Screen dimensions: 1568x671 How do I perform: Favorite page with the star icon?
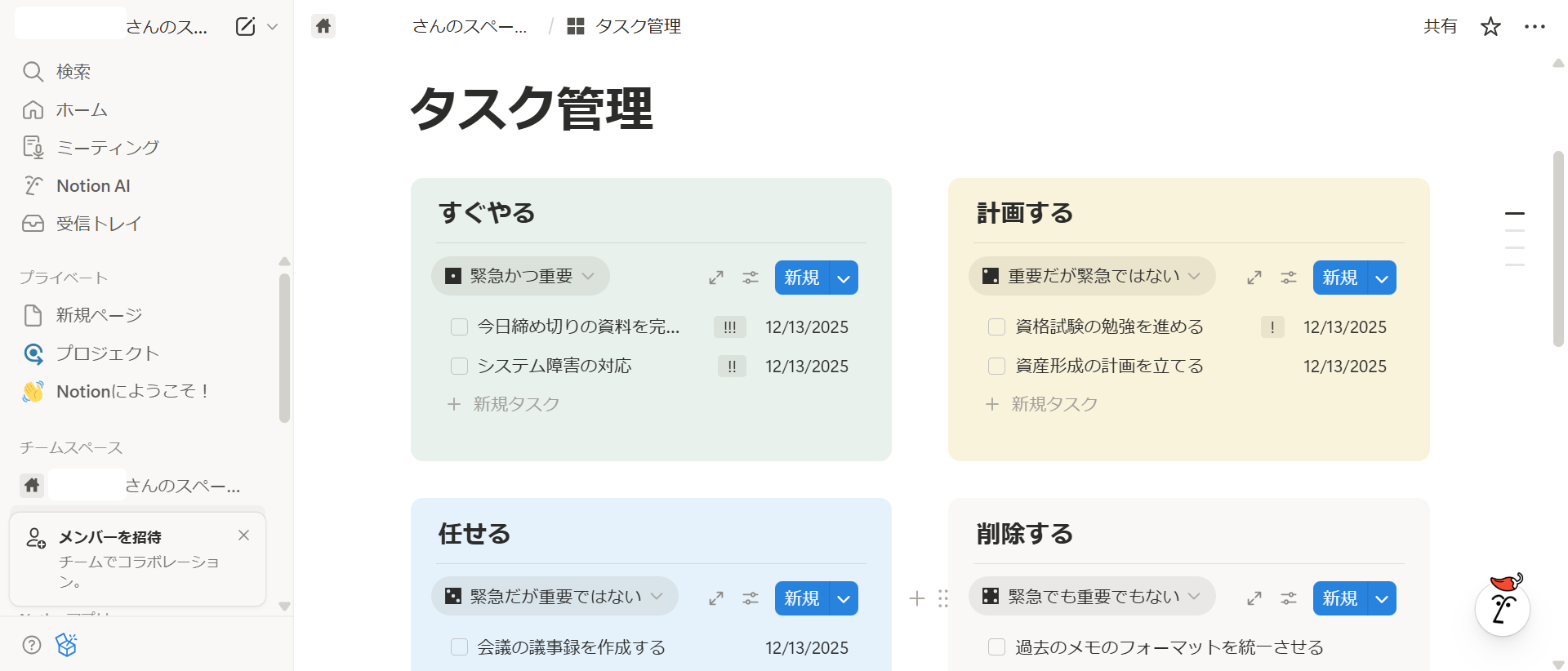[x=1490, y=27]
